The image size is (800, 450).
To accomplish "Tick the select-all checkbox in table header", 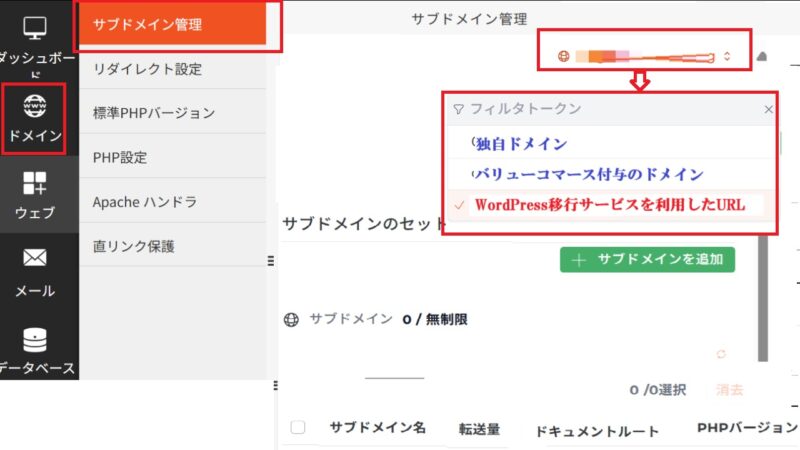I will click(298, 428).
